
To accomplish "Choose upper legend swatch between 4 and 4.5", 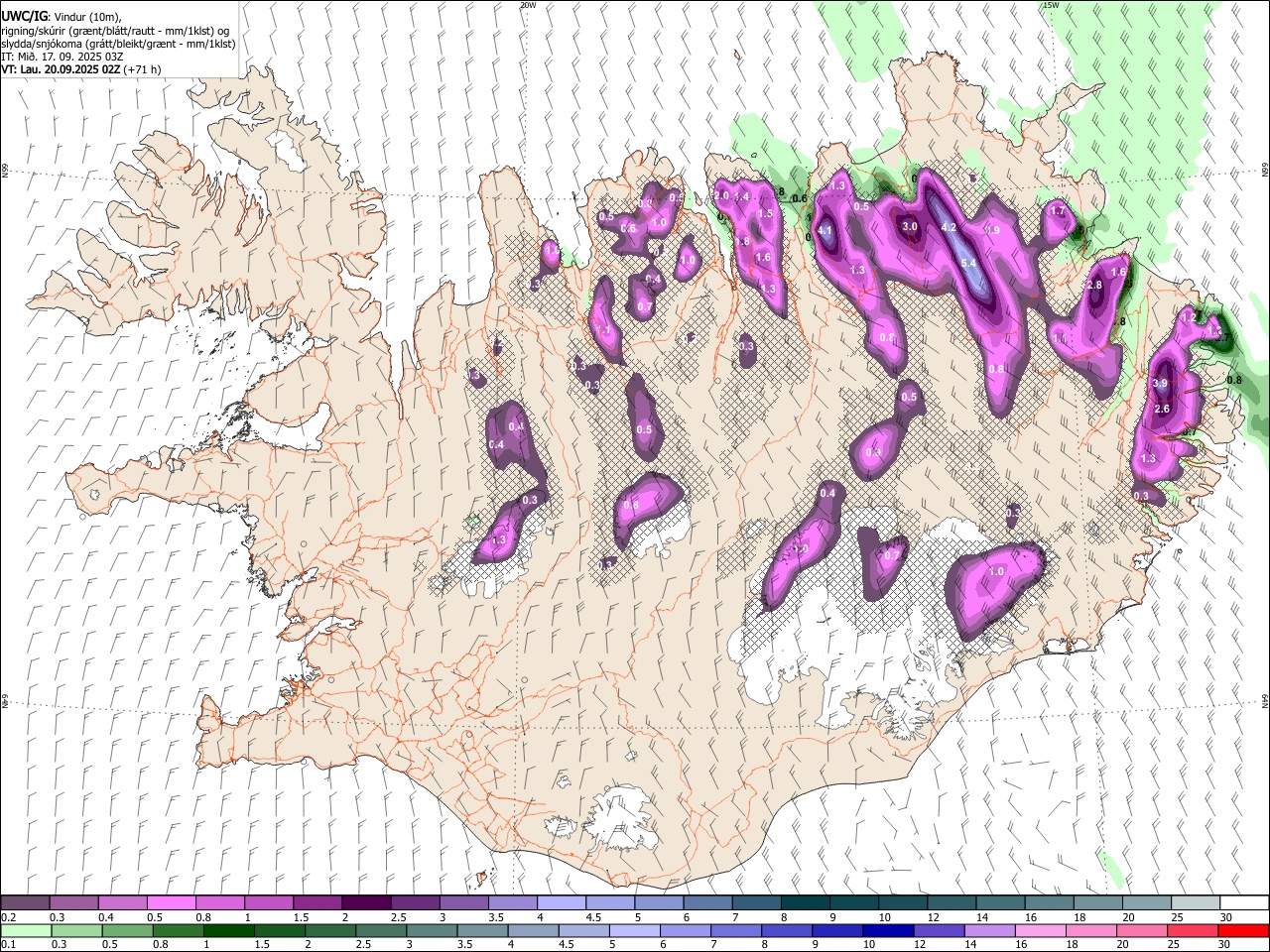I will [x=562, y=903].
